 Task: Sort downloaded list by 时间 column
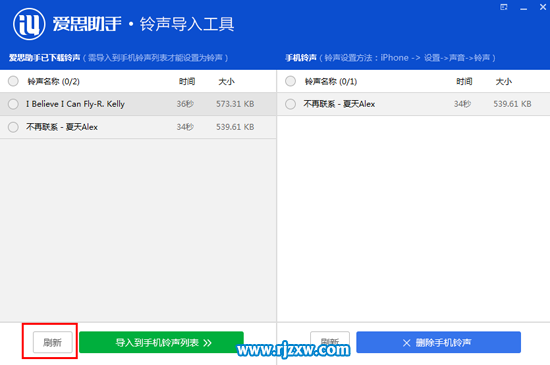(x=187, y=81)
